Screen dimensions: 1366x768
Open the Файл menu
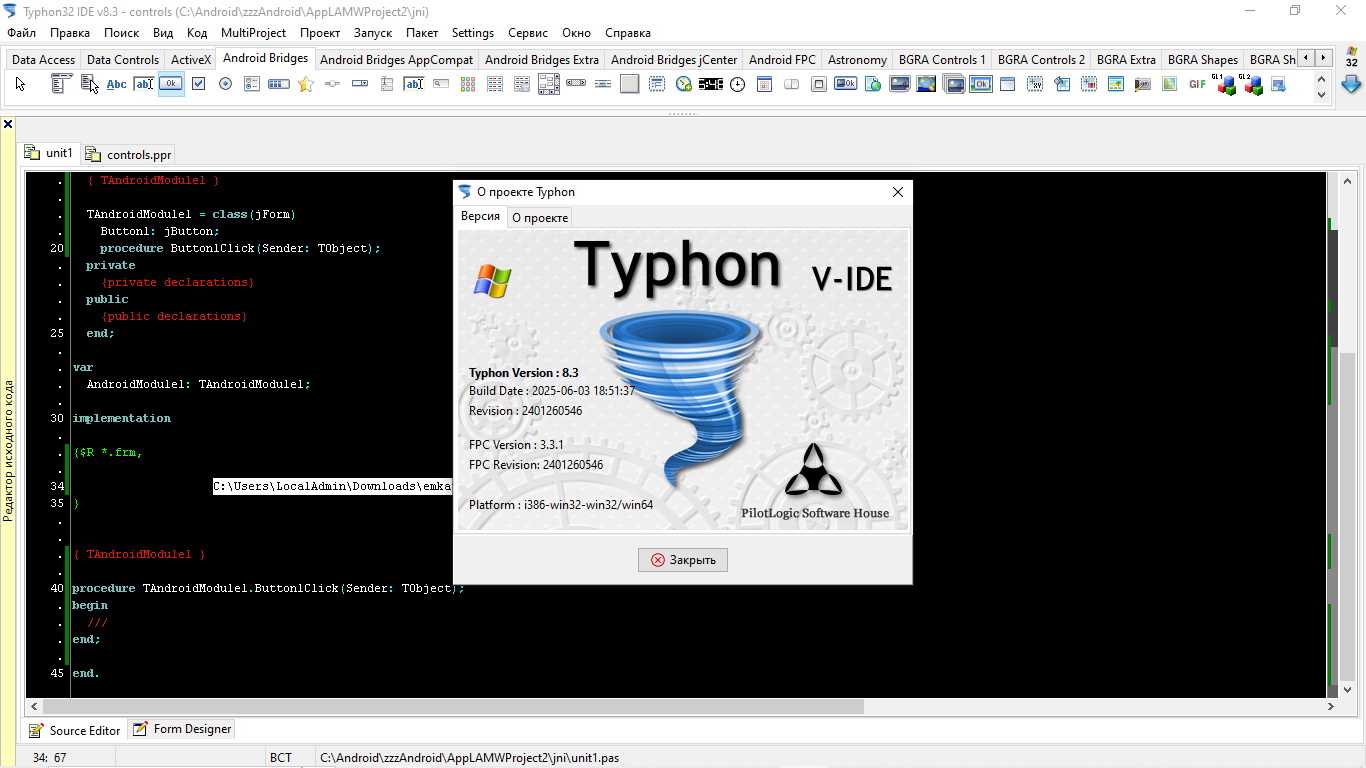[x=21, y=33]
